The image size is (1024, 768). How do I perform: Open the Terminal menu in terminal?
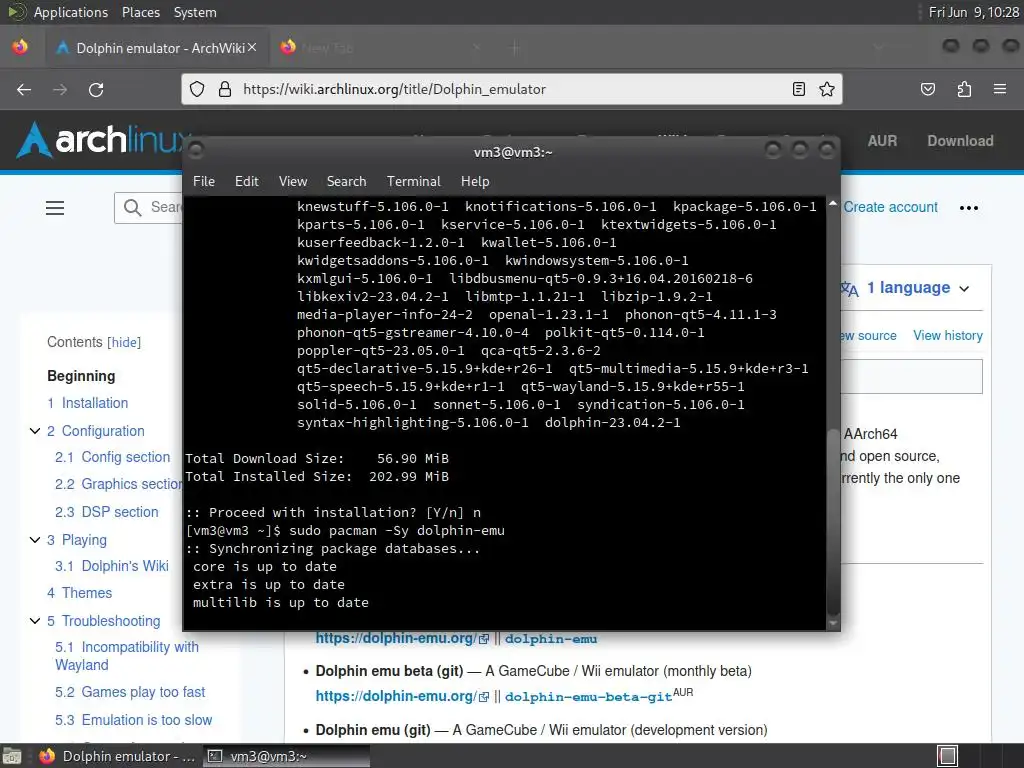click(413, 182)
